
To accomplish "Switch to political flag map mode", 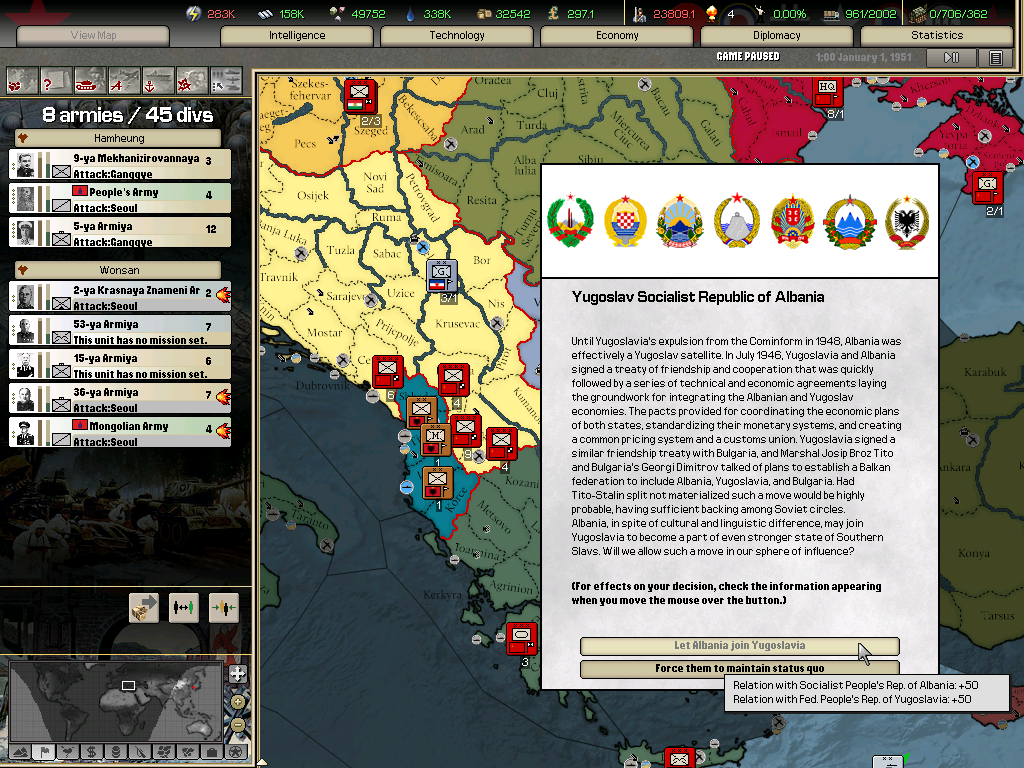I will tap(43, 751).
